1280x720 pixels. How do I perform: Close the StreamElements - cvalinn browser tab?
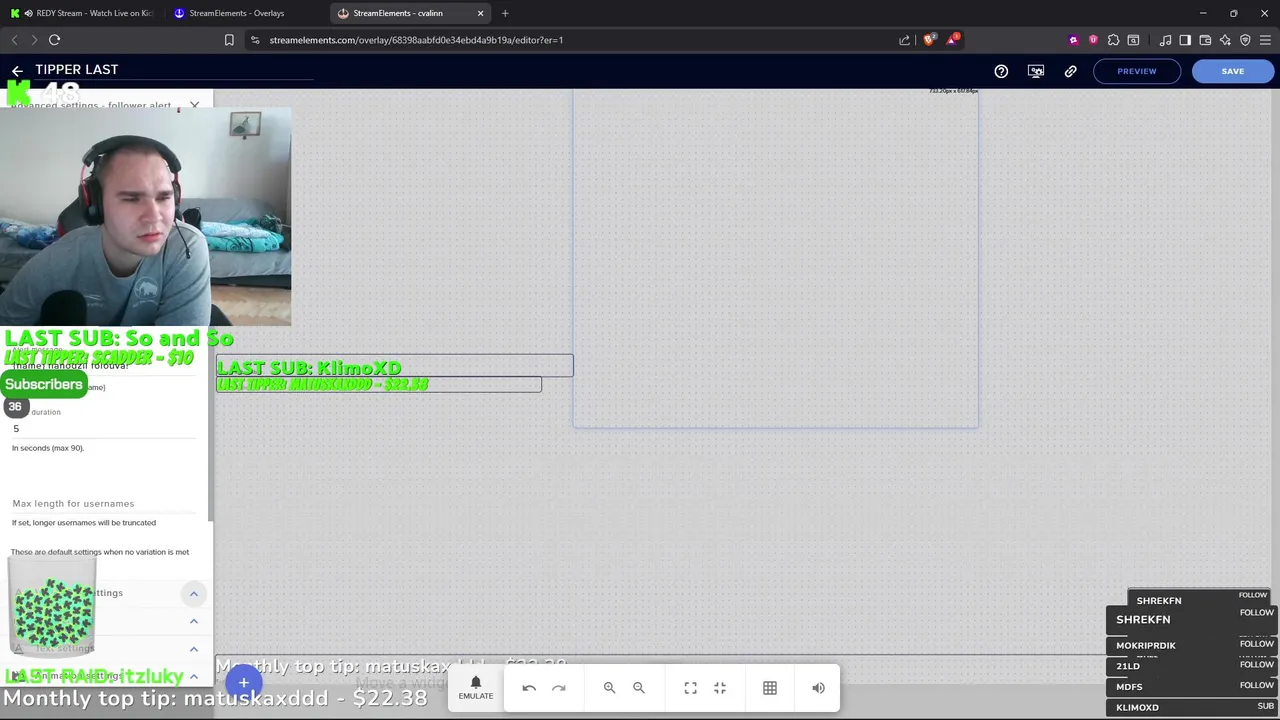tap(480, 13)
